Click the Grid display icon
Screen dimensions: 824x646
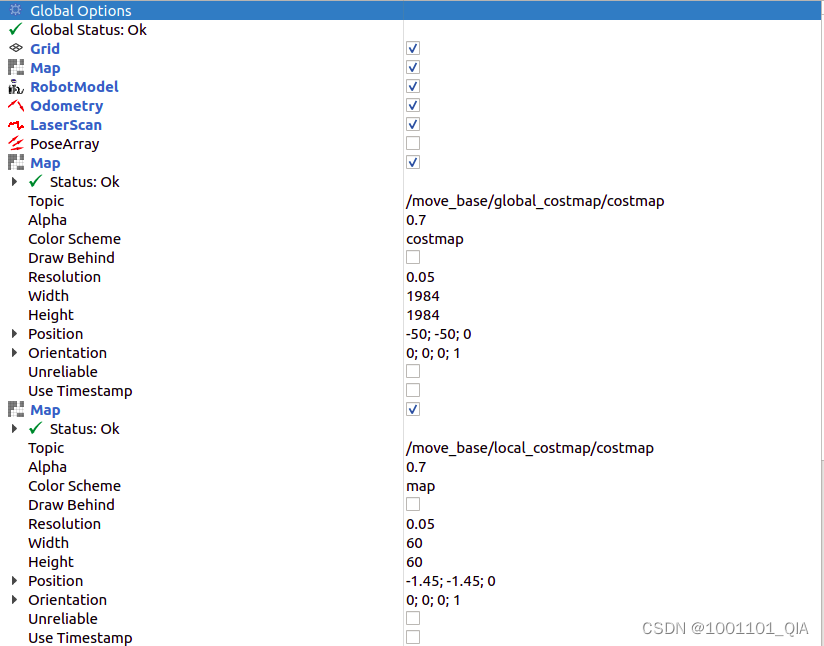(16, 48)
